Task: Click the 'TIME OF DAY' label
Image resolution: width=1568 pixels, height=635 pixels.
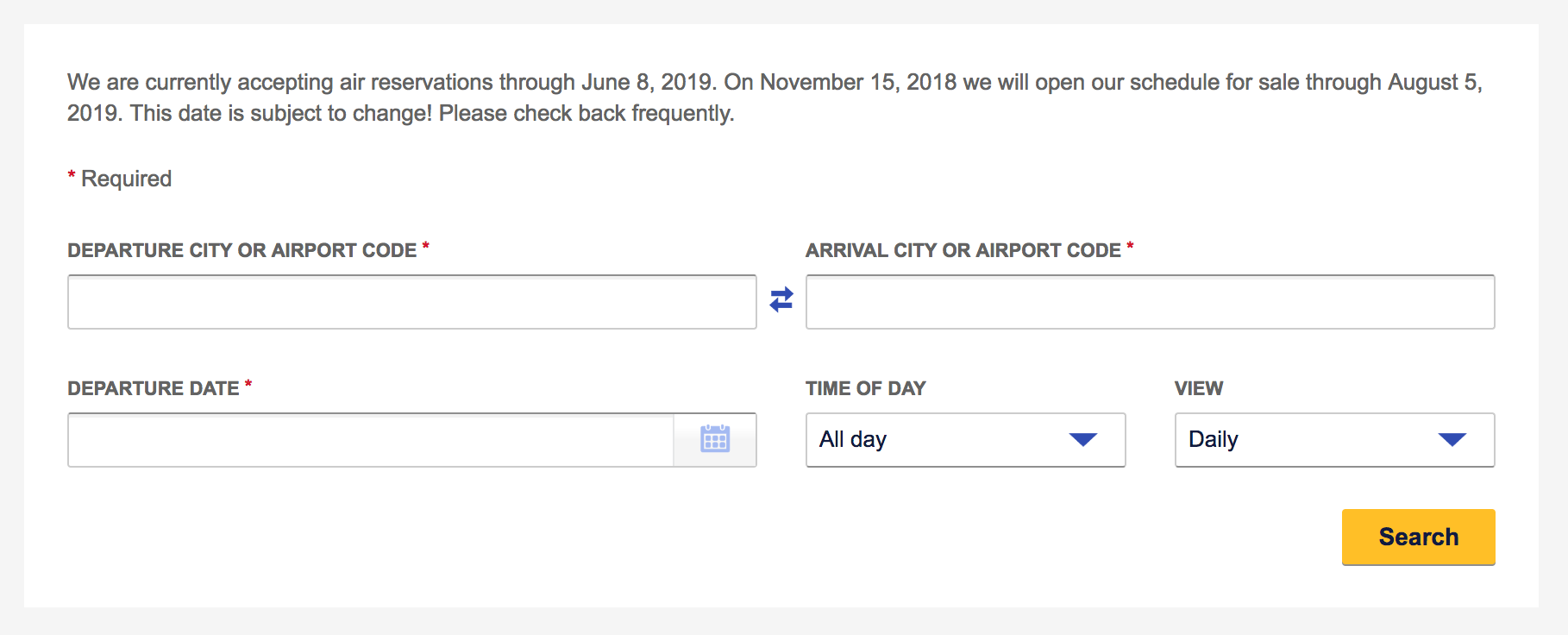Action: (865, 388)
